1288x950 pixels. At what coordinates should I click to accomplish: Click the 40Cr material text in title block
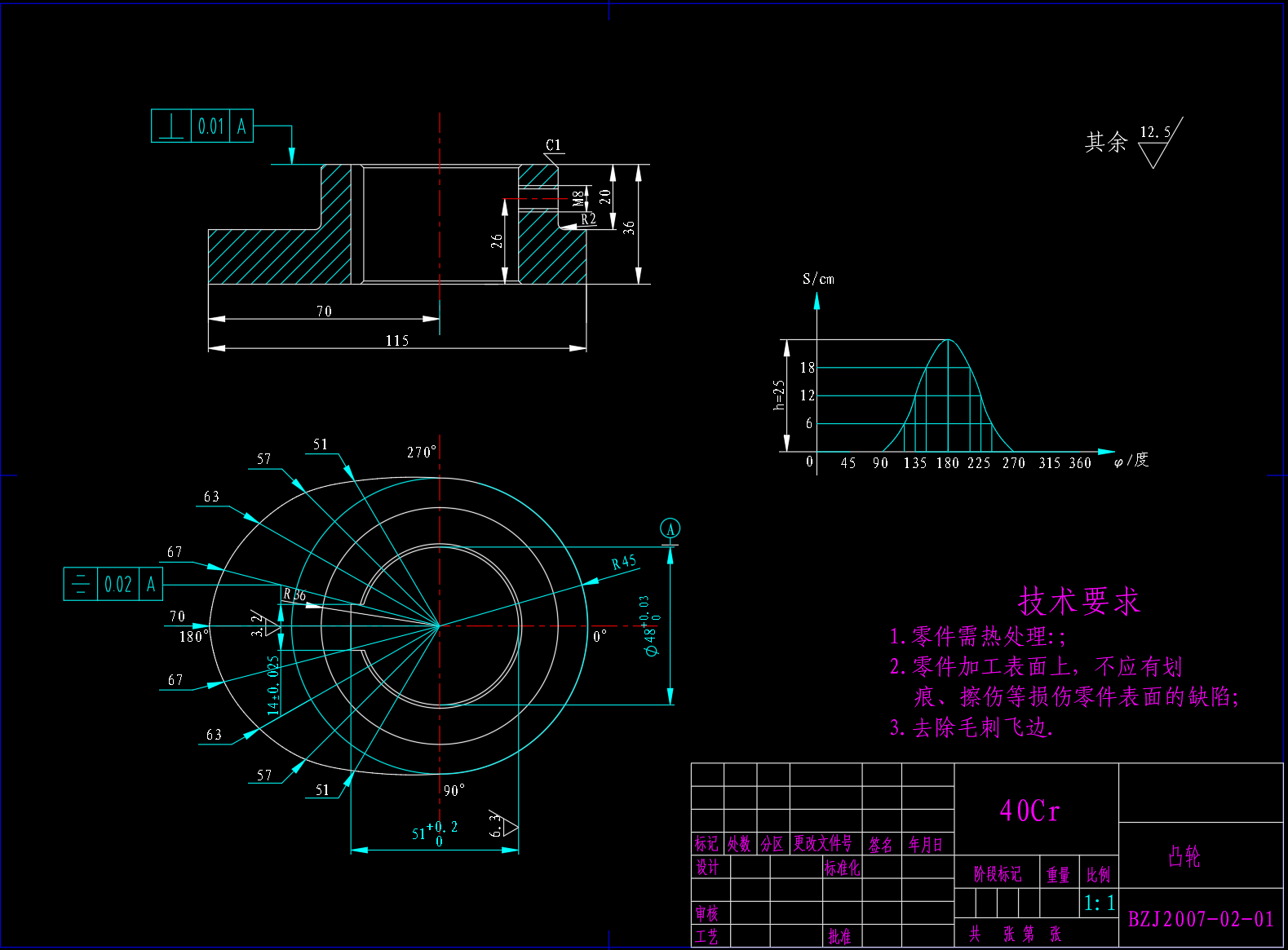tap(1029, 811)
